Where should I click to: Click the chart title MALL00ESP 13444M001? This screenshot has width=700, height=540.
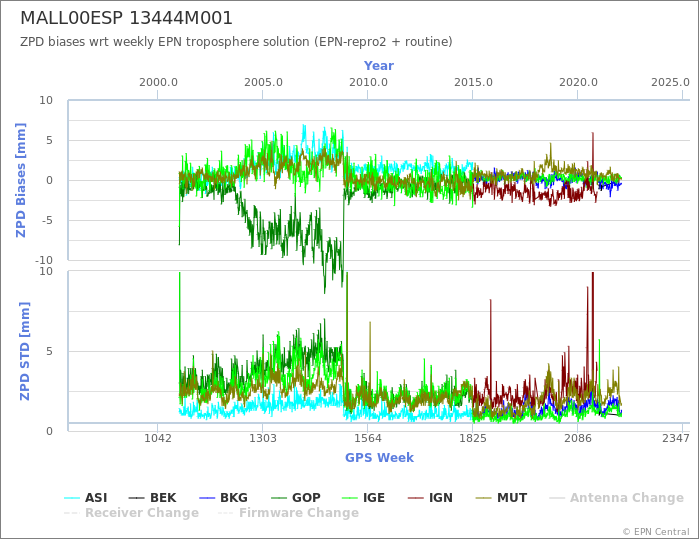tap(127, 18)
